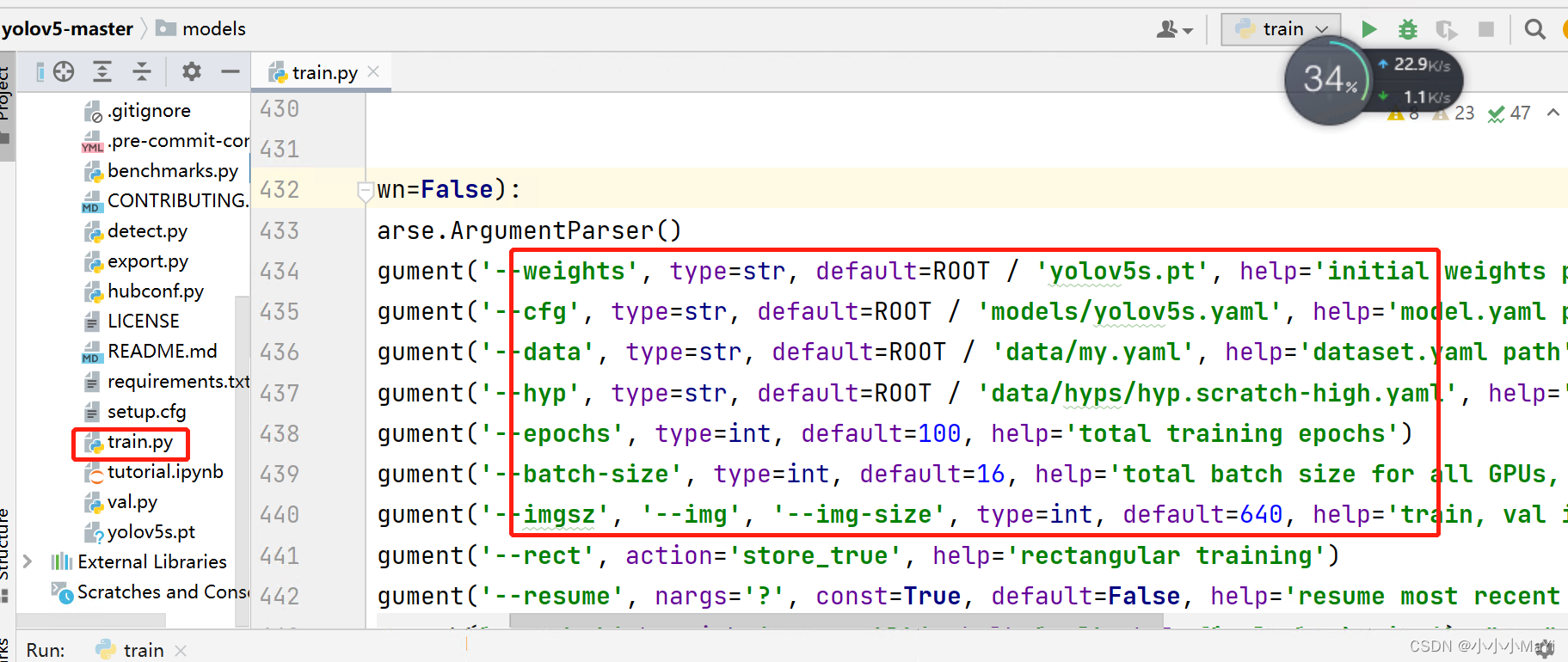Stop the running process
Image resolution: width=1568 pixels, height=662 pixels.
(x=1485, y=29)
